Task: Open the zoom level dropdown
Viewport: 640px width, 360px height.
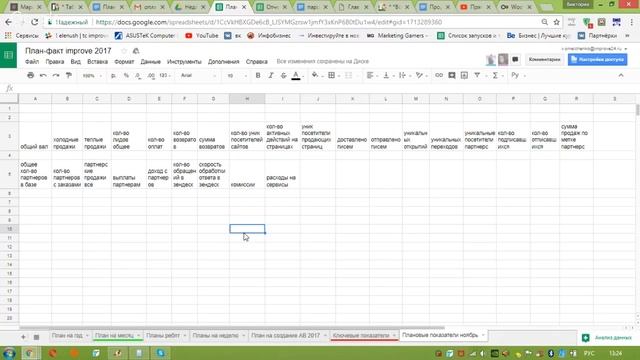Action: (92, 76)
